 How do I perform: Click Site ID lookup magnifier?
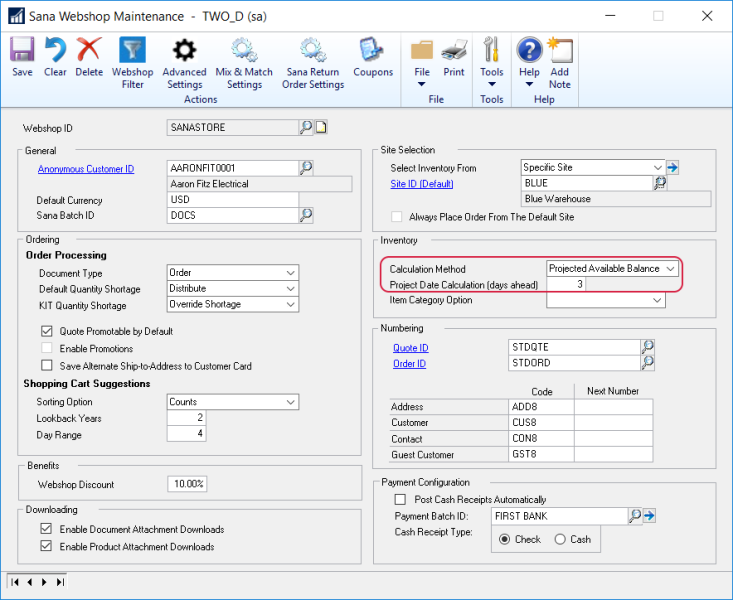[660, 183]
